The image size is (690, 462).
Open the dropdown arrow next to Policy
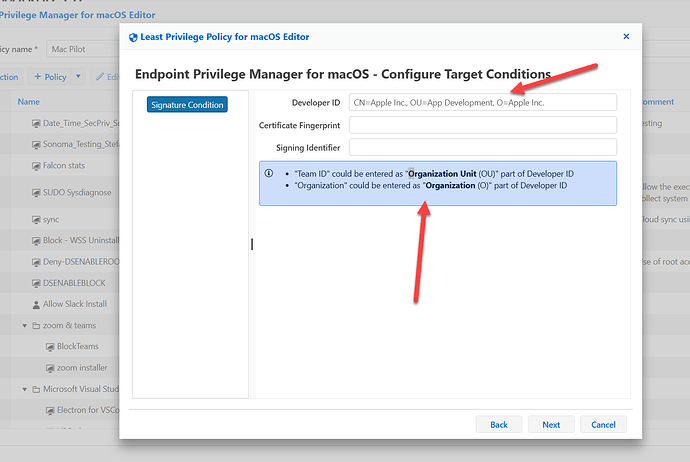[77, 77]
